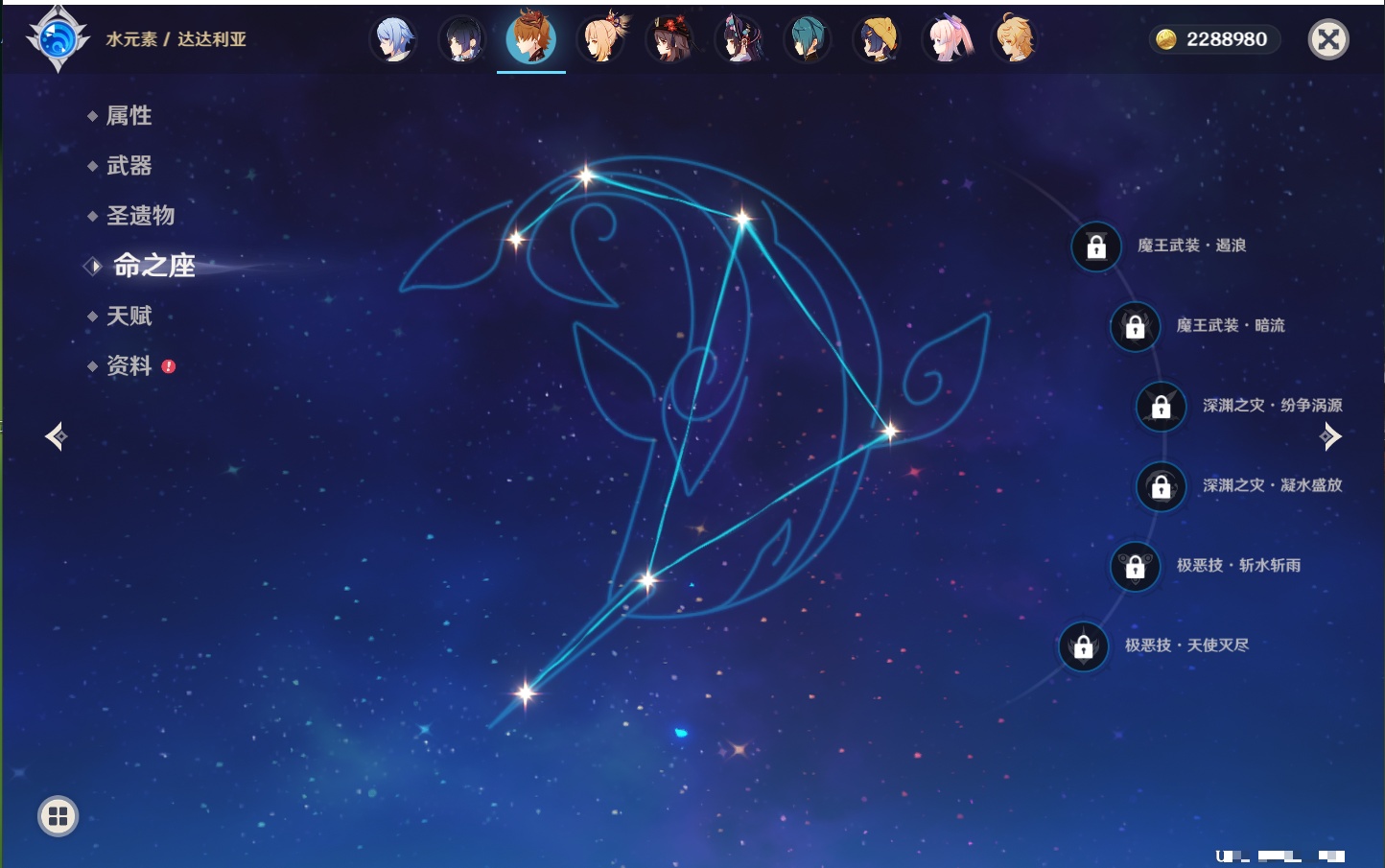
Task: Go to the next character with right arrow
Action: 1330,436
